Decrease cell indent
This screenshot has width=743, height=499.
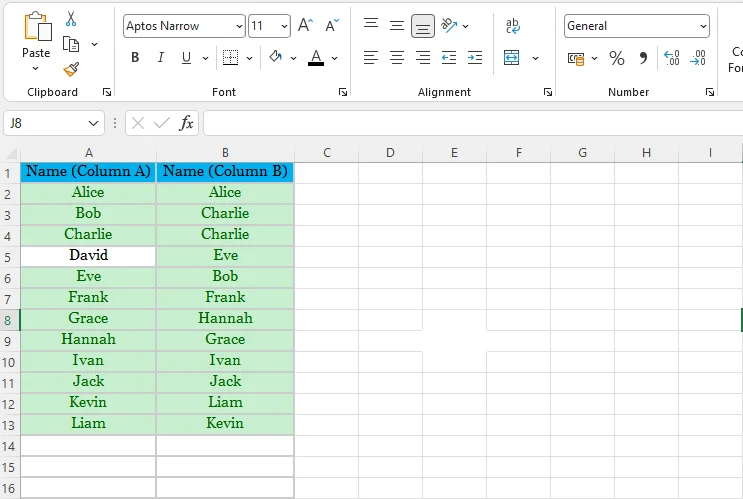pos(449,58)
